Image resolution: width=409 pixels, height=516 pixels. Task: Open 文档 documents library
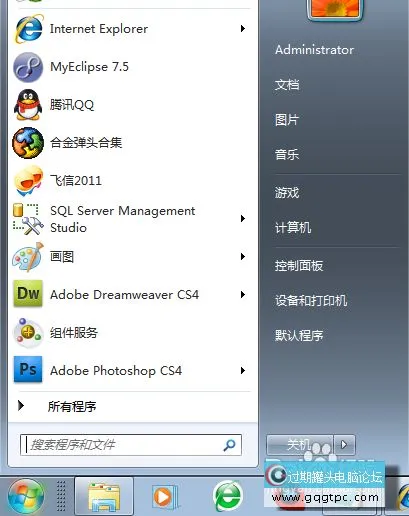click(287, 85)
